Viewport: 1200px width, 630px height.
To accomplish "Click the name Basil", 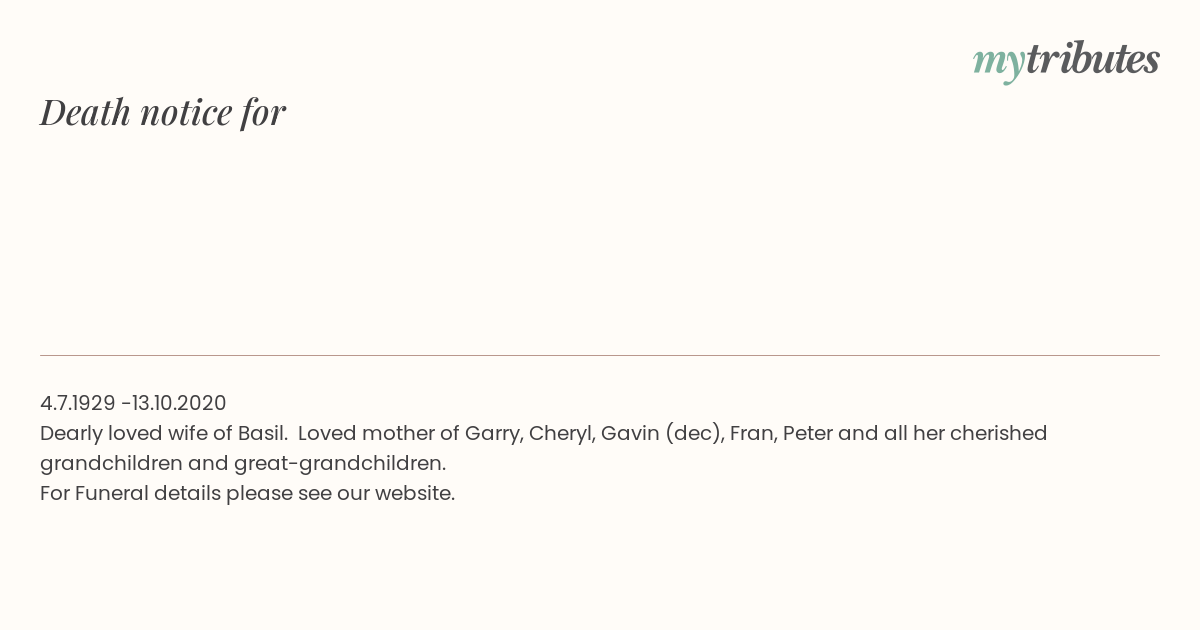I will 260,433.
